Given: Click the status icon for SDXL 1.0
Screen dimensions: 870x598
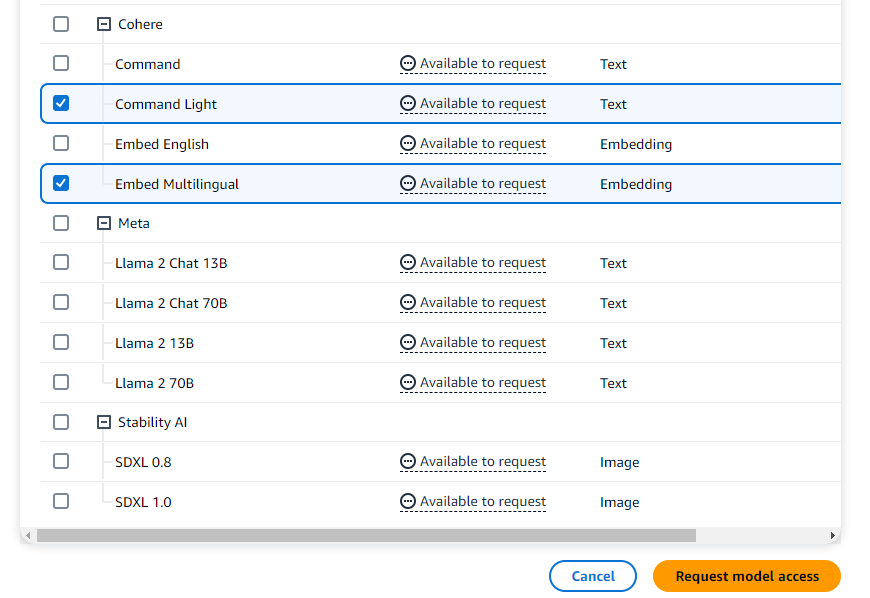Looking at the screenshot, I should point(408,501).
